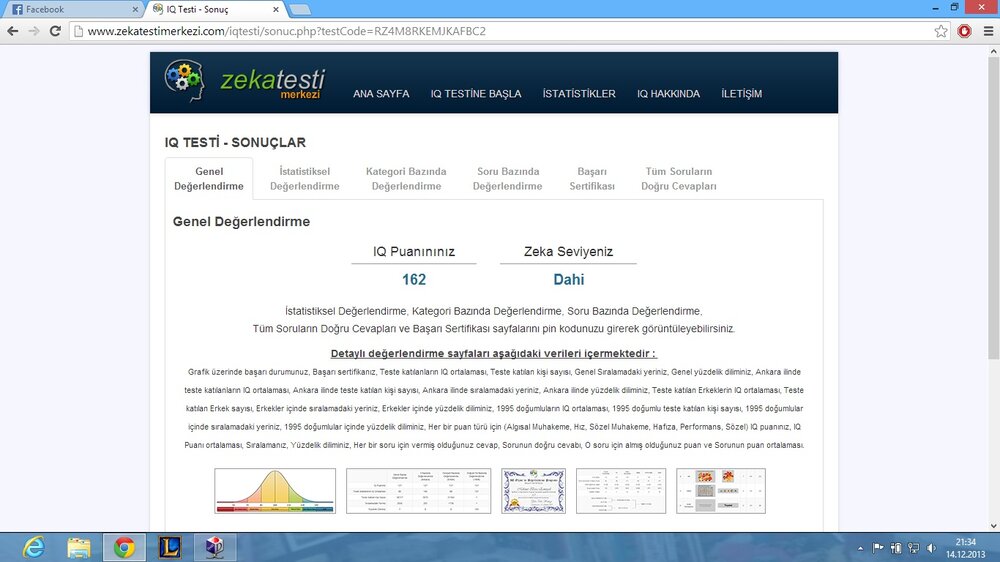Open the Başarı Sertifikası tab
The width and height of the screenshot is (1000, 562).
[x=592, y=179]
